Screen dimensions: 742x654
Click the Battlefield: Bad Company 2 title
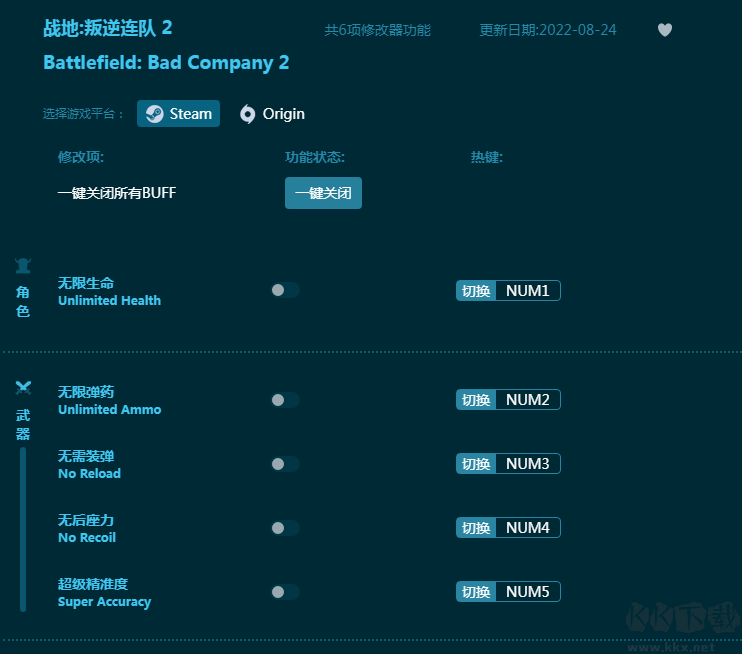tap(166, 63)
